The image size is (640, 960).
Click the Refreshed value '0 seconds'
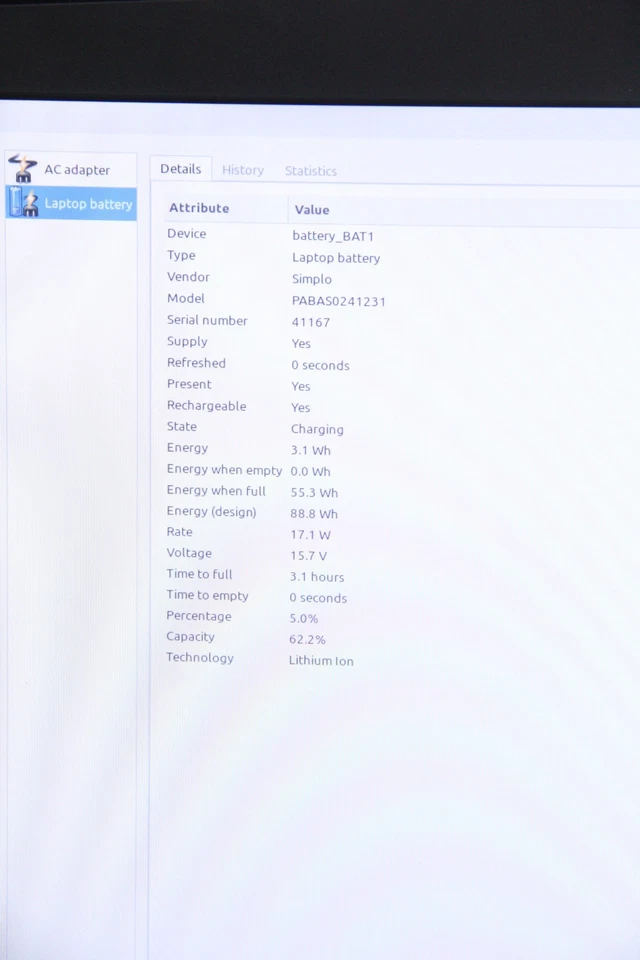click(320, 366)
